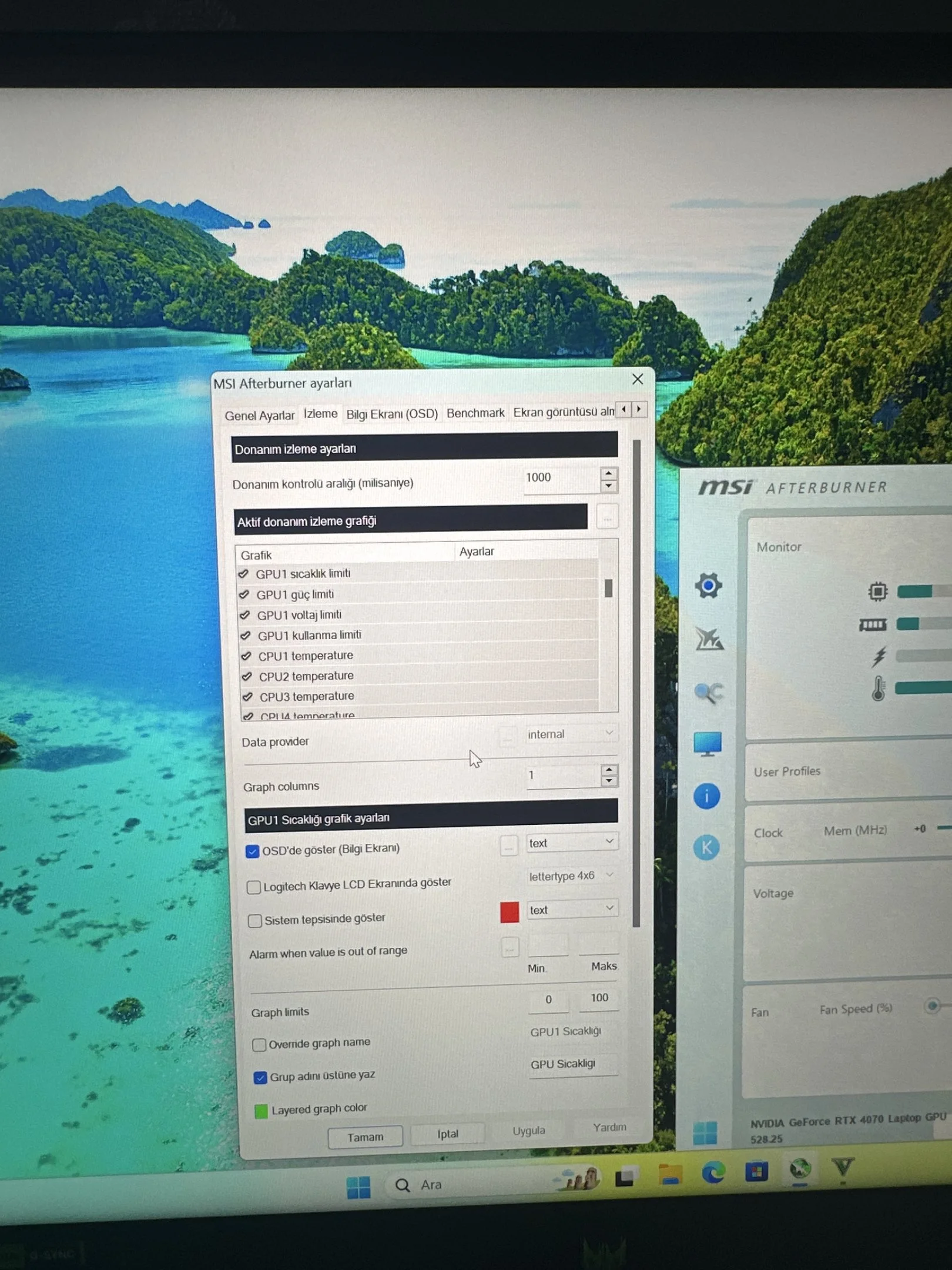Click the Graph limits minimum field showing 0
Image resolution: width=952 pixels, height=1270 pixels.
[x=548, y=1000]
